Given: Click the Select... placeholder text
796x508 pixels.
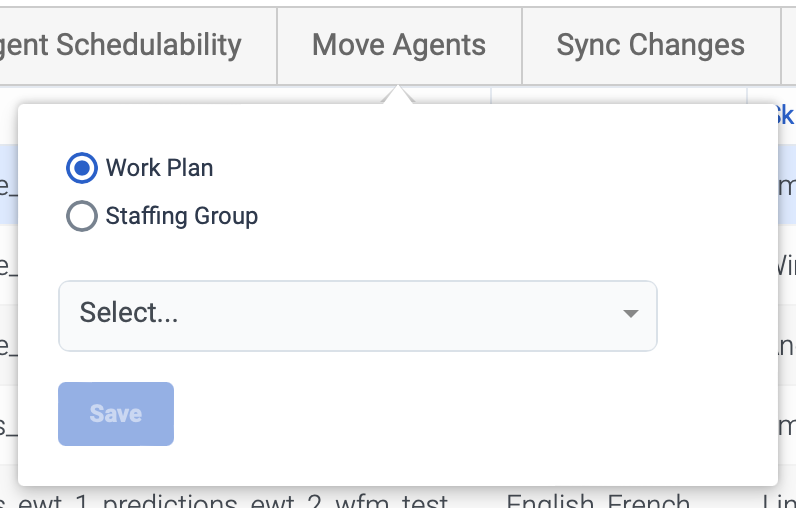Looking at the screenshot, I should pyautogui.click(x=129, y=313).
